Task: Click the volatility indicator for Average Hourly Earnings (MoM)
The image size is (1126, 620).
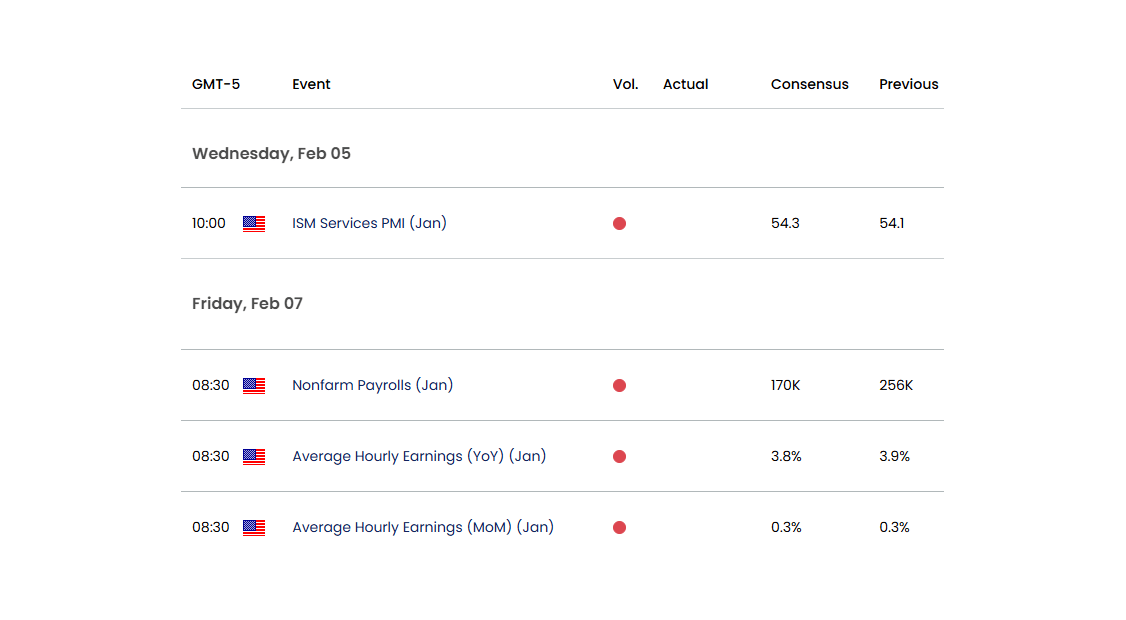Action: (x=620, y=527)
